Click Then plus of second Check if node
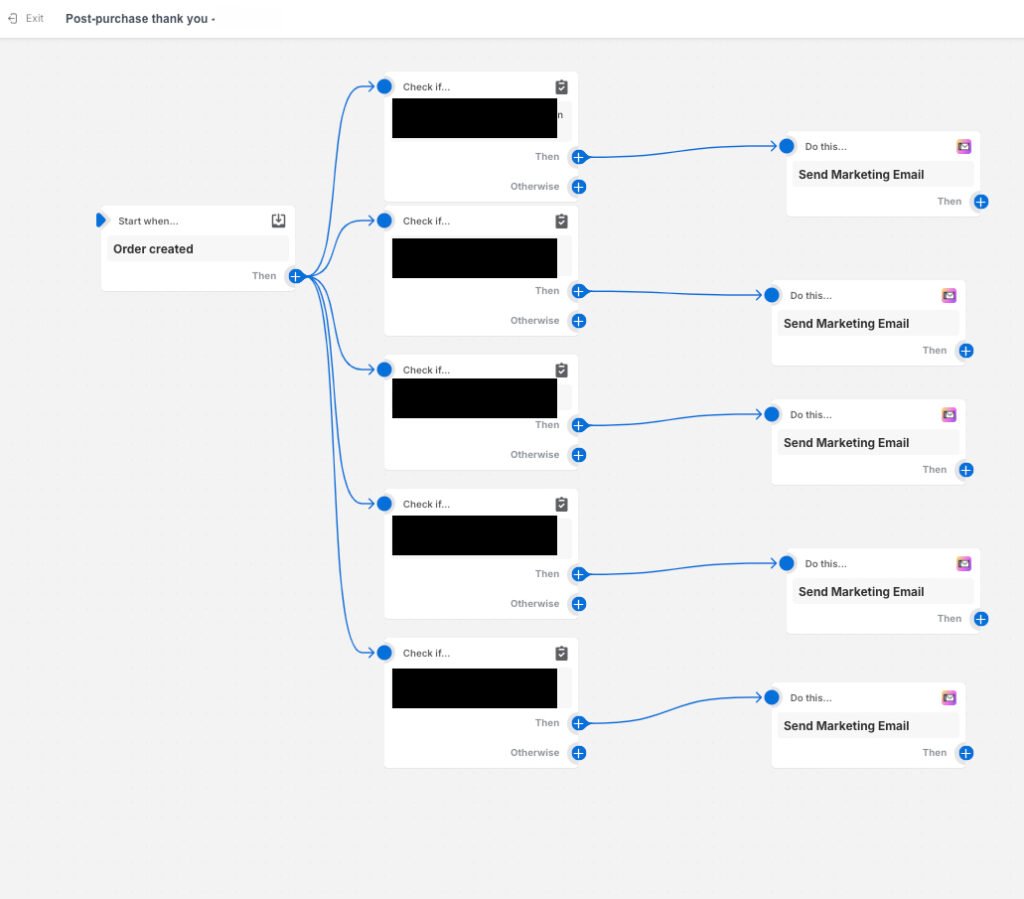Viewport: 1024px width, 899px height. coord(579,291)
